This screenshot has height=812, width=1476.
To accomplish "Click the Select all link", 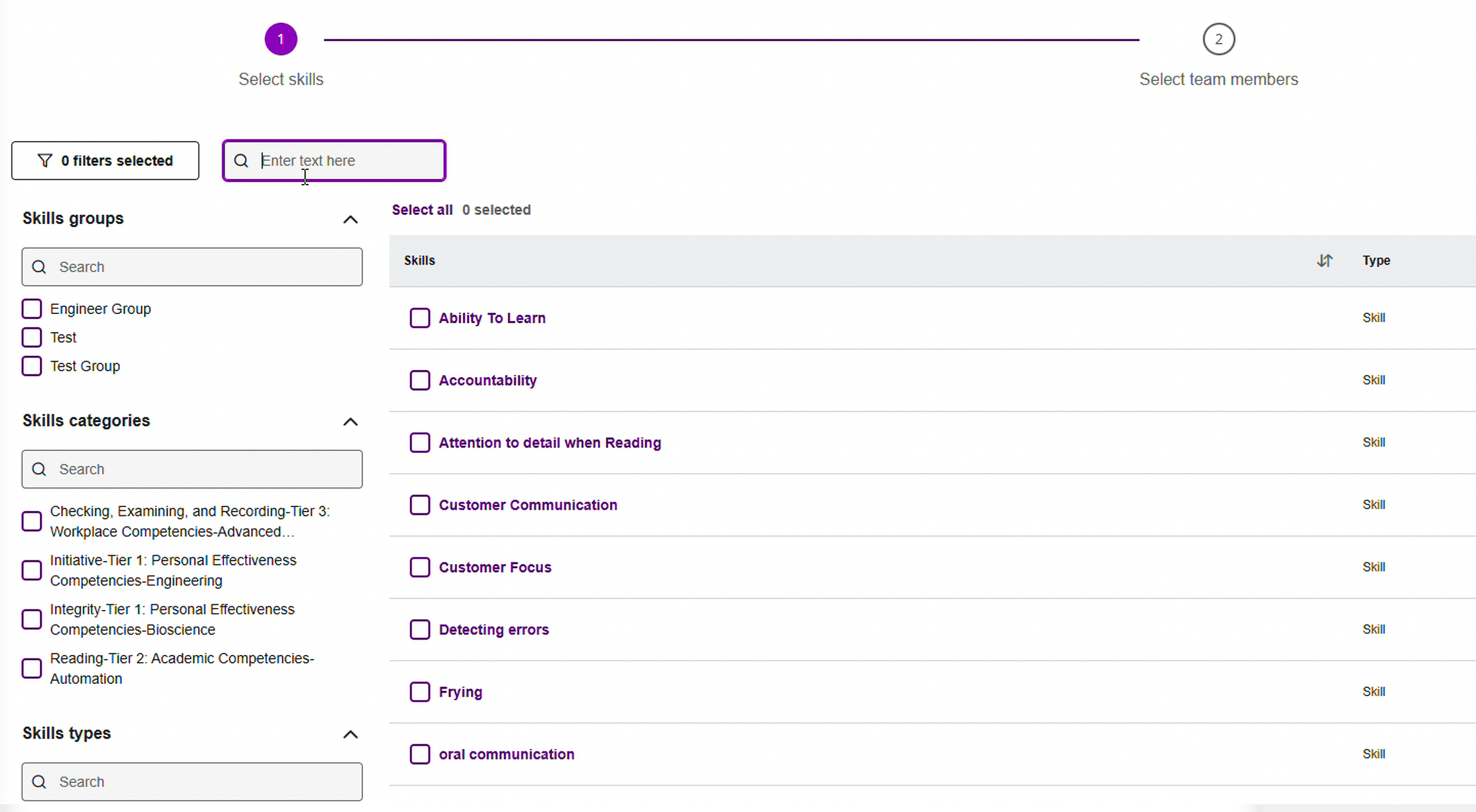I will (x=422, y=210).
